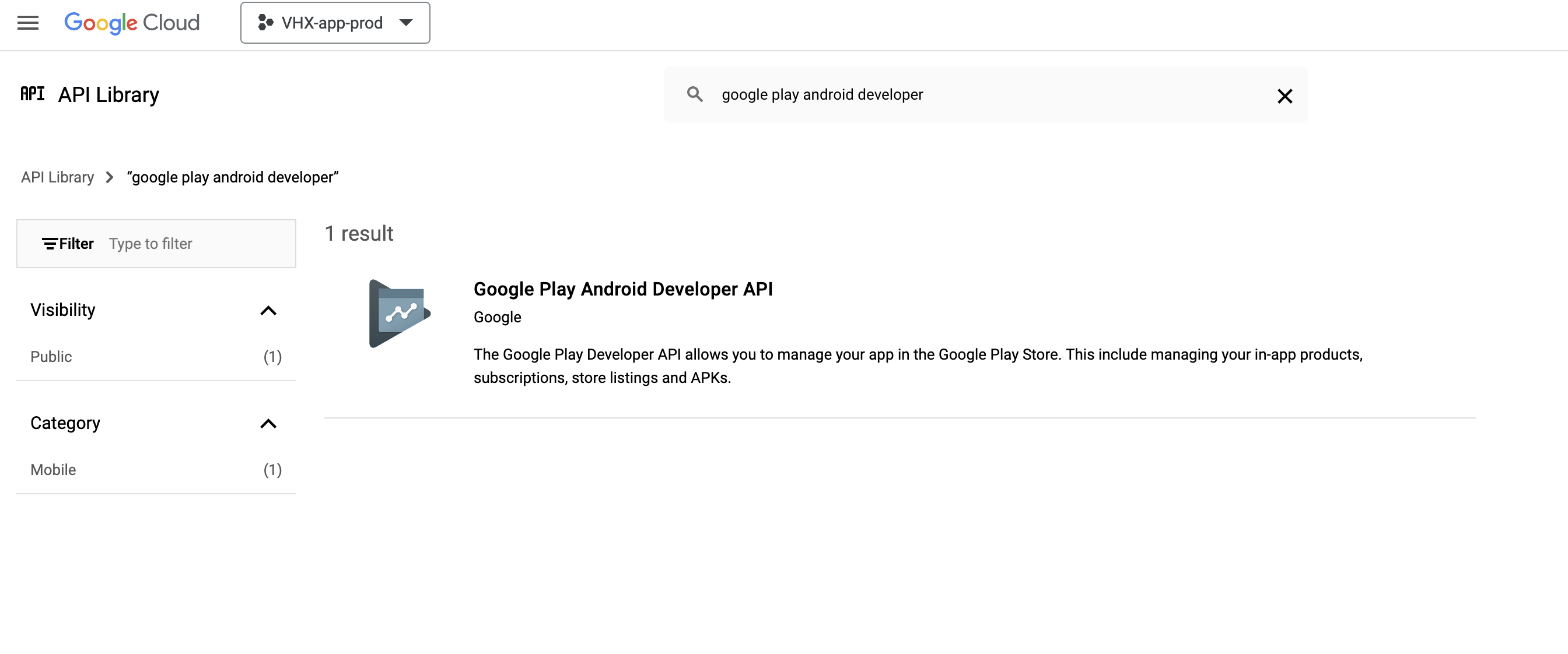Click the Google Cloud logo
Screen dimensions: 1568x654
pyautogui.click(x=132, y=23)
